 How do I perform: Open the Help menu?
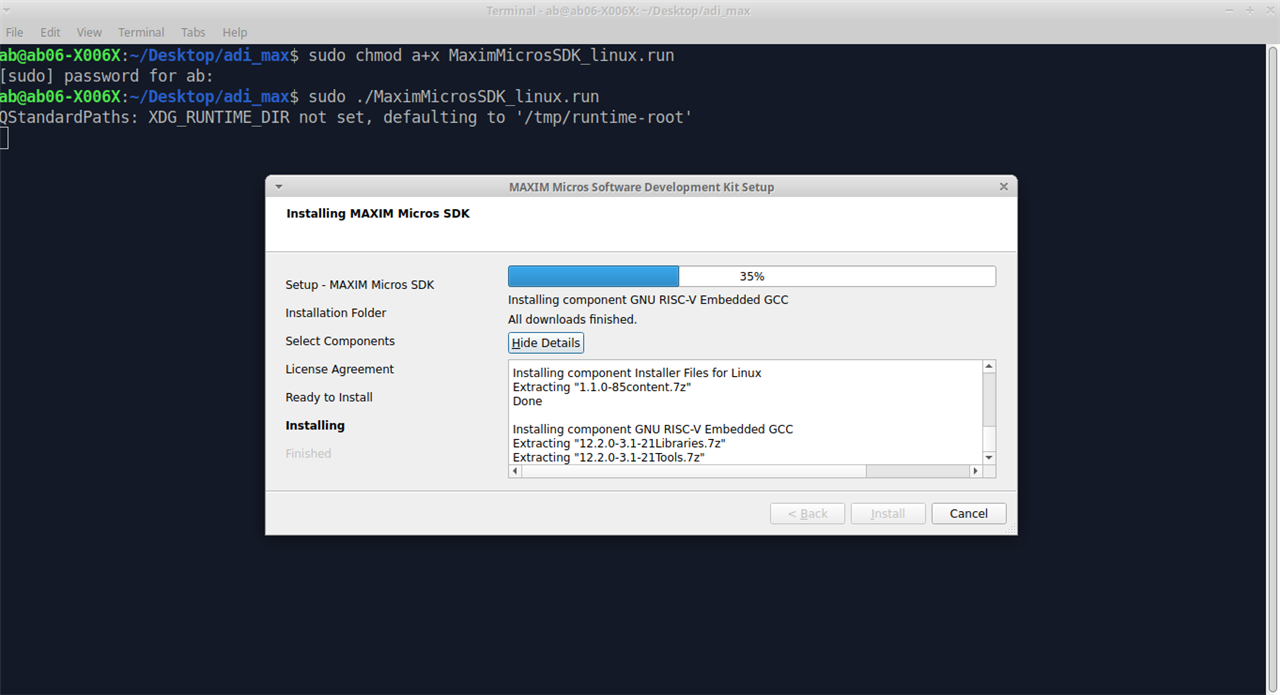(235, 32)
